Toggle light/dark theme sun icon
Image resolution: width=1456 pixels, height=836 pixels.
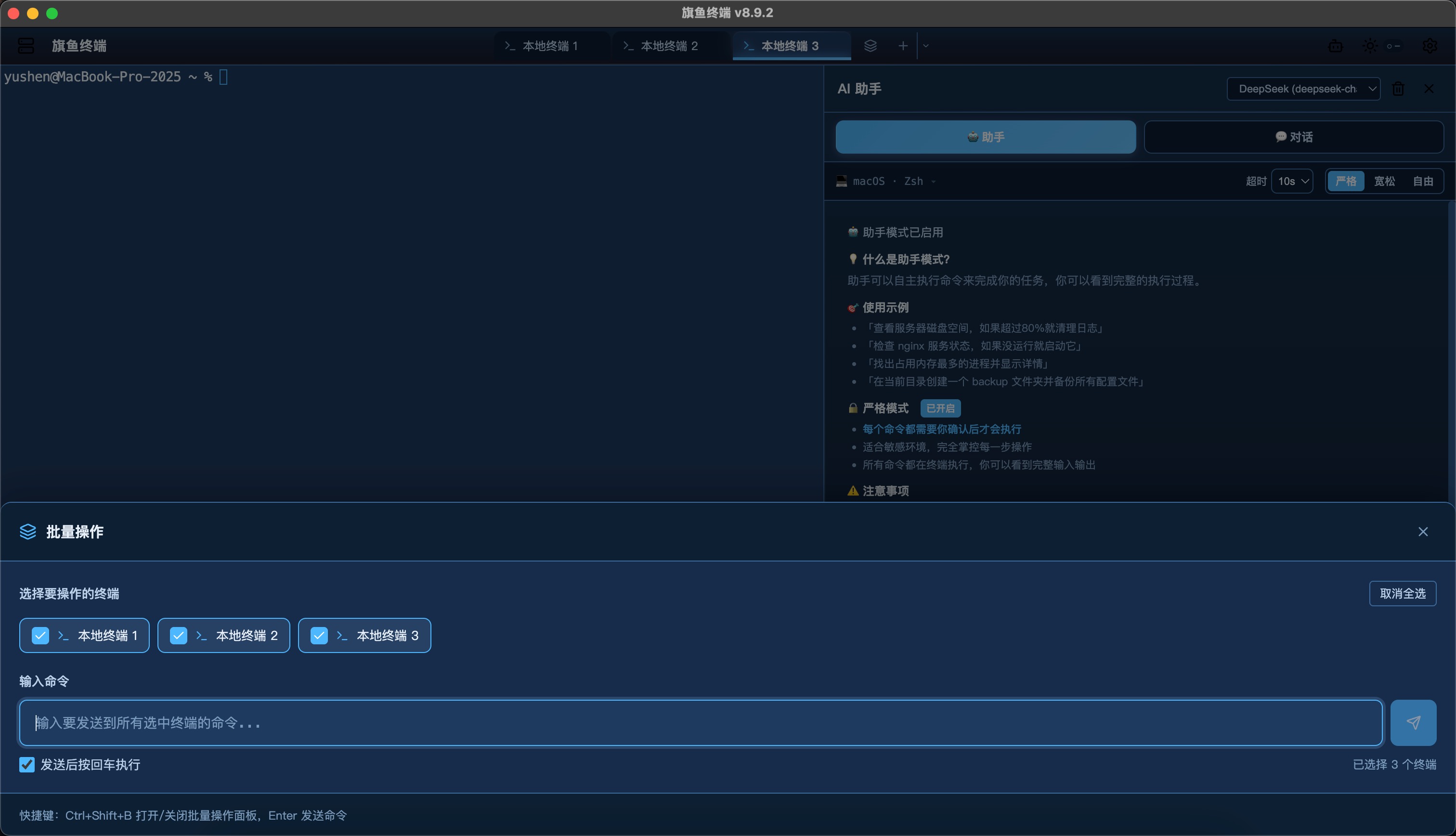[1370, 46]
